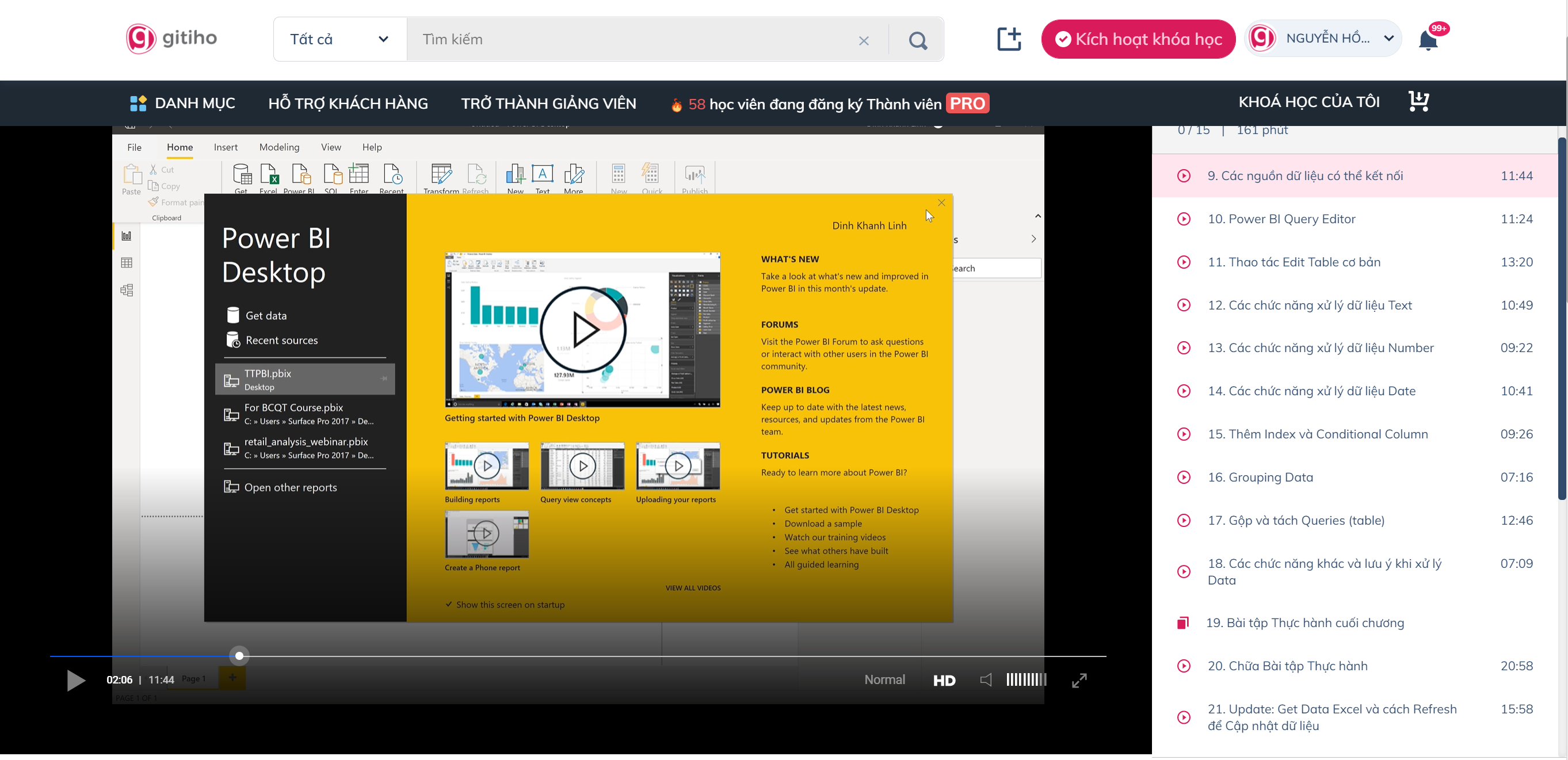Select the Model view sidebar icon

point(127,290)
